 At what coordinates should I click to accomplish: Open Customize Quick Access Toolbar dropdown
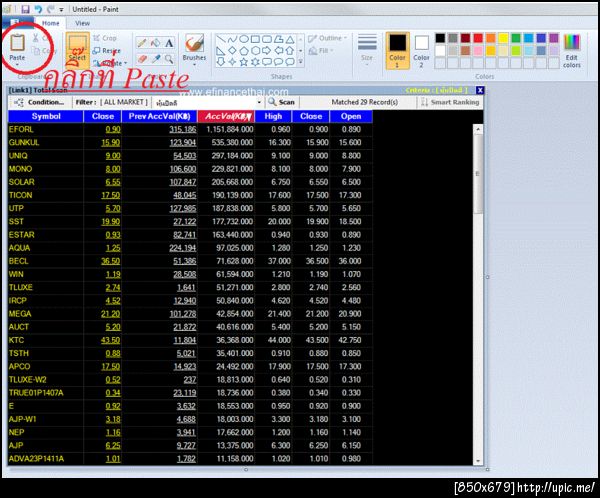pyautogui.click(x=61, y=9)
